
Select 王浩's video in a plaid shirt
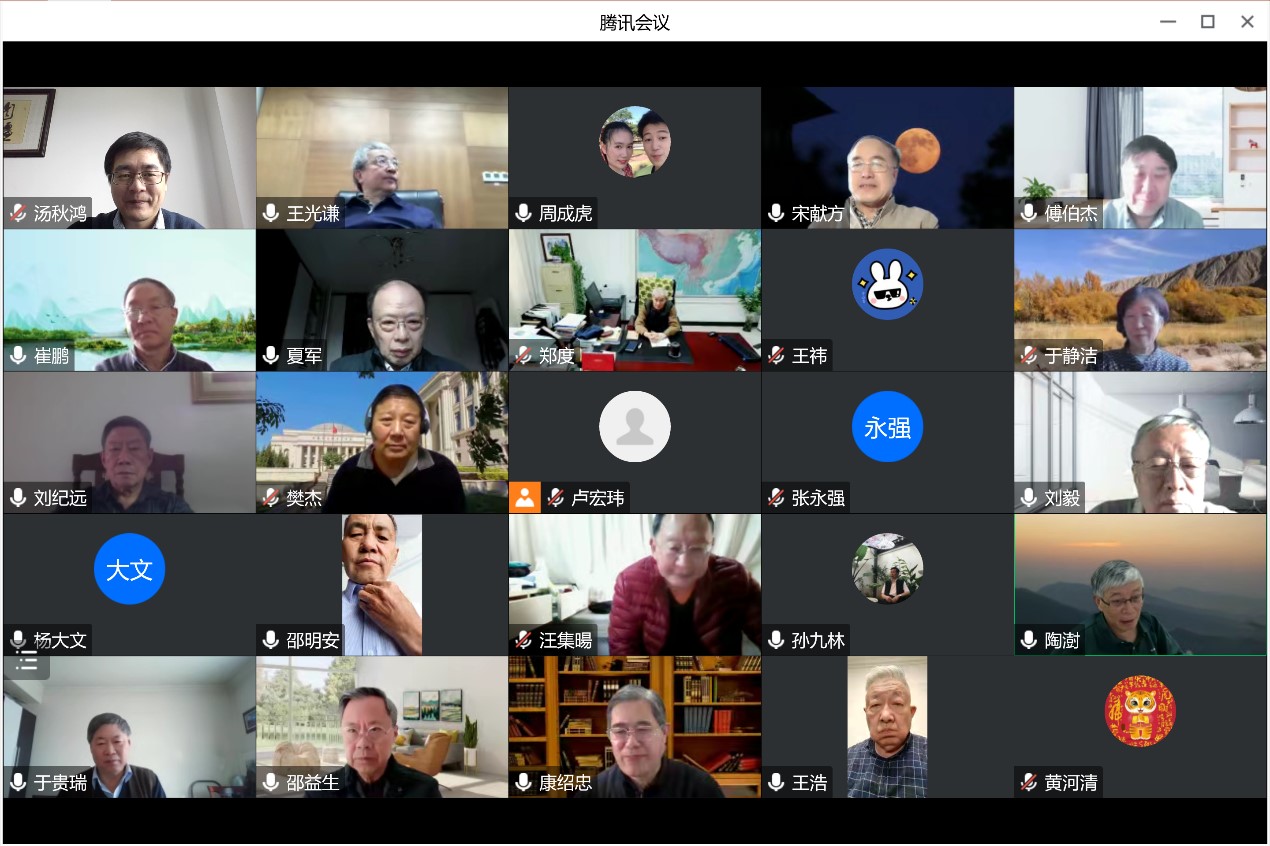(x=888, y=727)
